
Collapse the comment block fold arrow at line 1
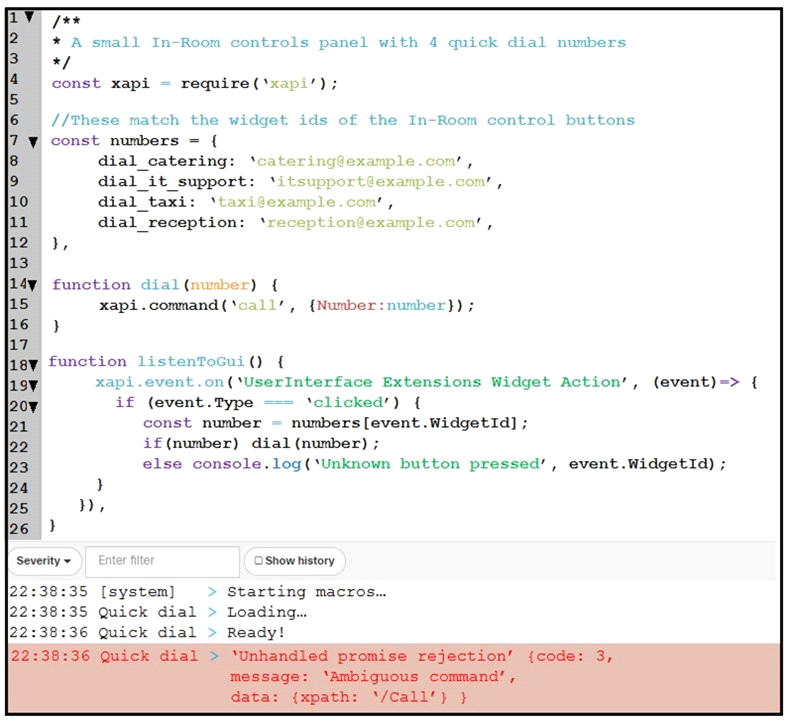29,18
